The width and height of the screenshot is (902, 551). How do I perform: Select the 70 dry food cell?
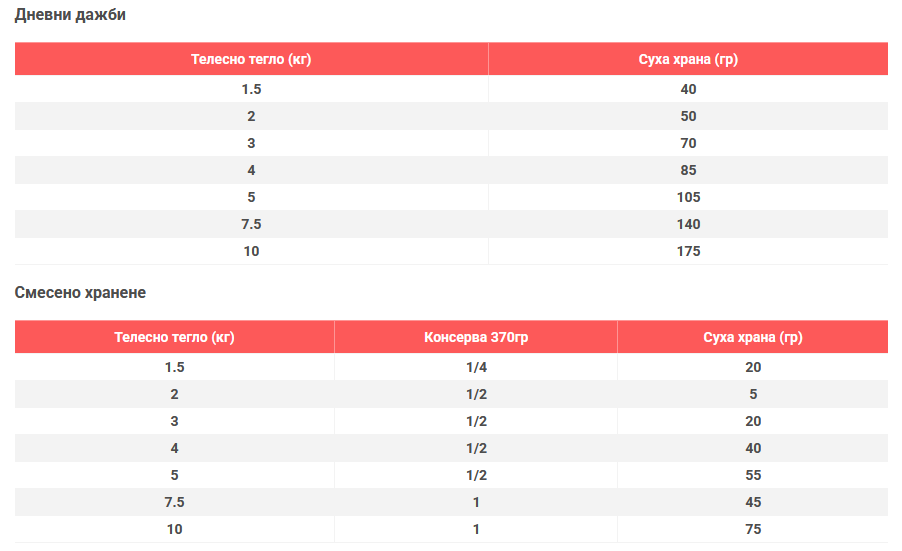click(688, 143)
